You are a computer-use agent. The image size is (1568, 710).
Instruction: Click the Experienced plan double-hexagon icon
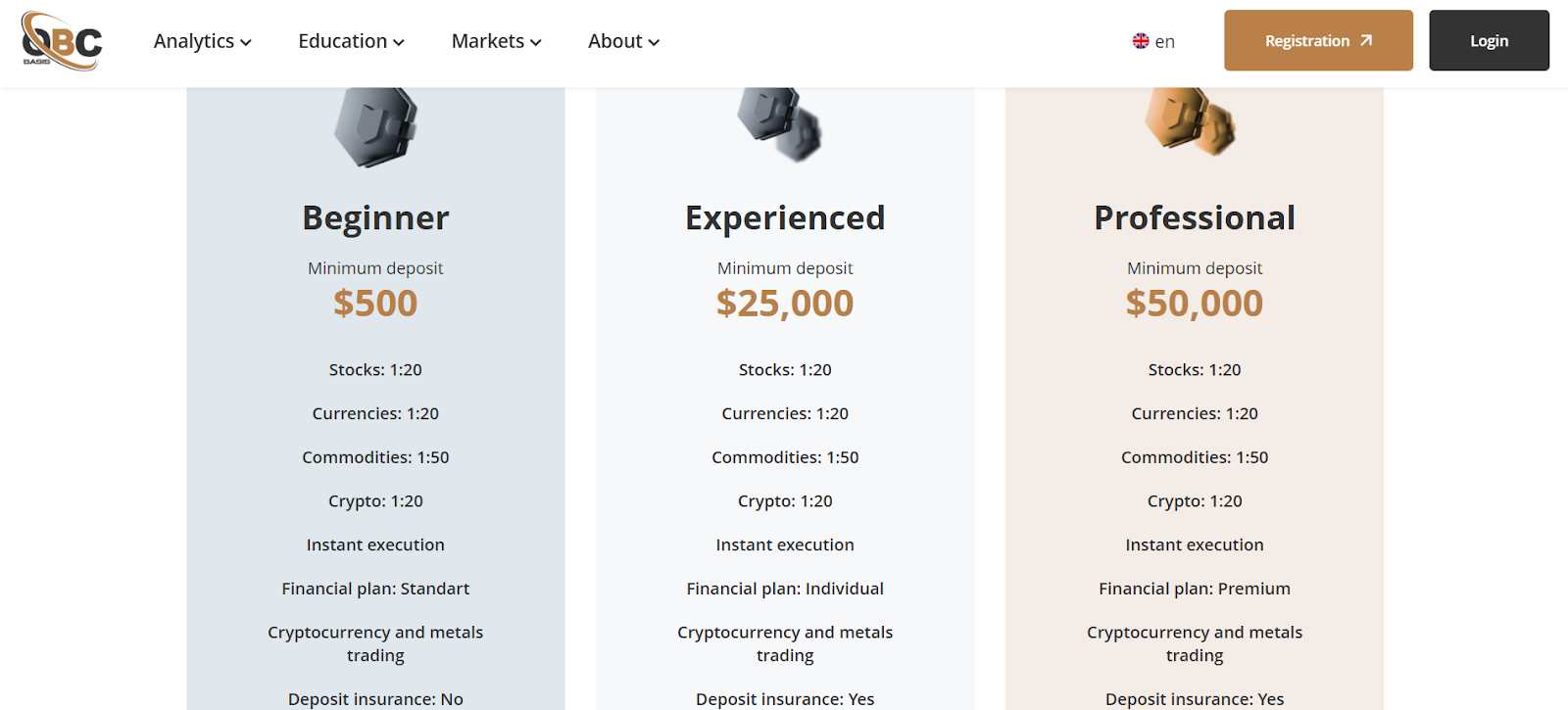[780, 124]
